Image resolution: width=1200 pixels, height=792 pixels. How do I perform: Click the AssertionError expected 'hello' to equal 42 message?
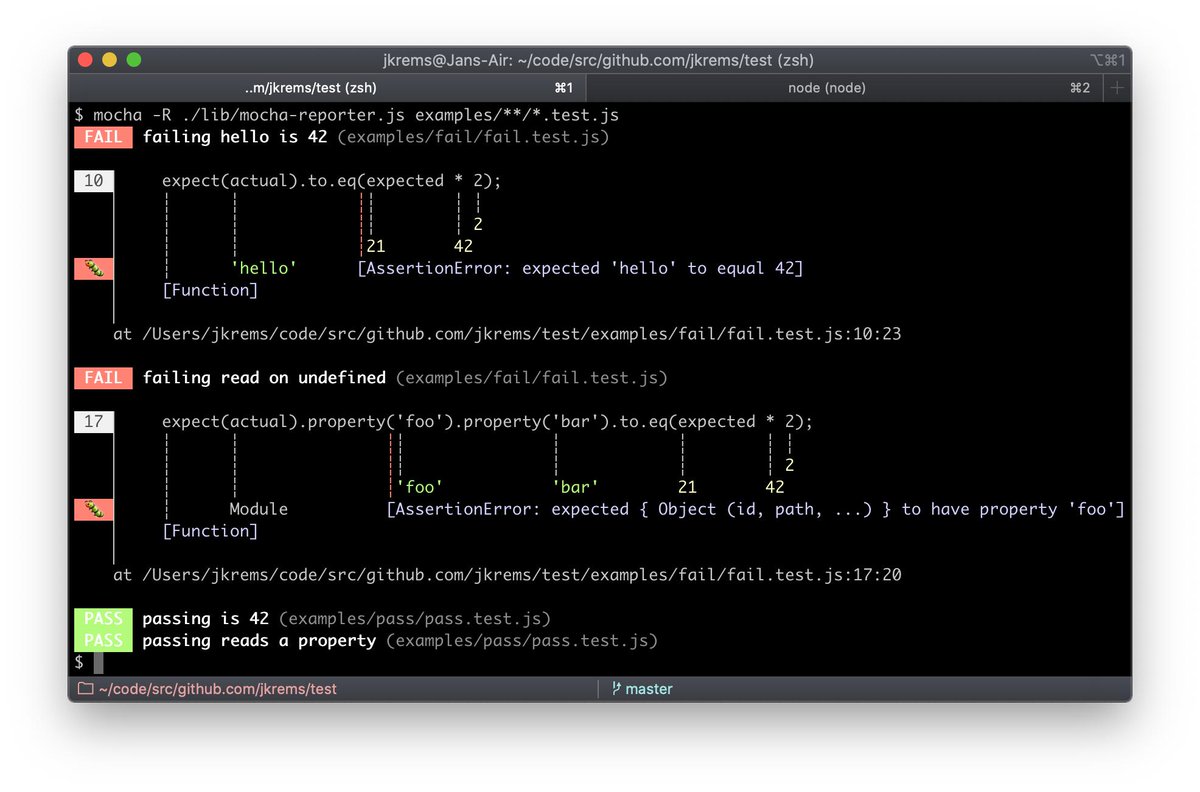581,269
